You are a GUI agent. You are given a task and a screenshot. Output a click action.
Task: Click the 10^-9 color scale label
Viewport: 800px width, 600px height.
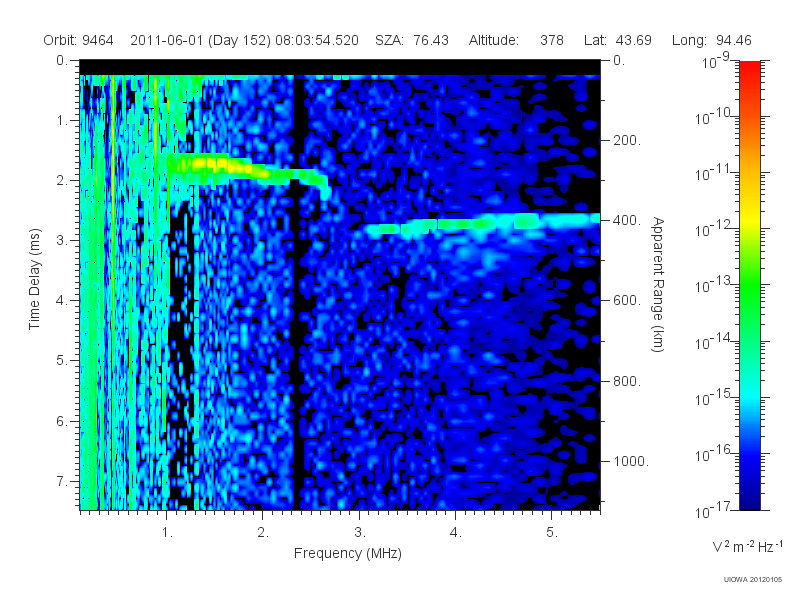coord(716,61)
